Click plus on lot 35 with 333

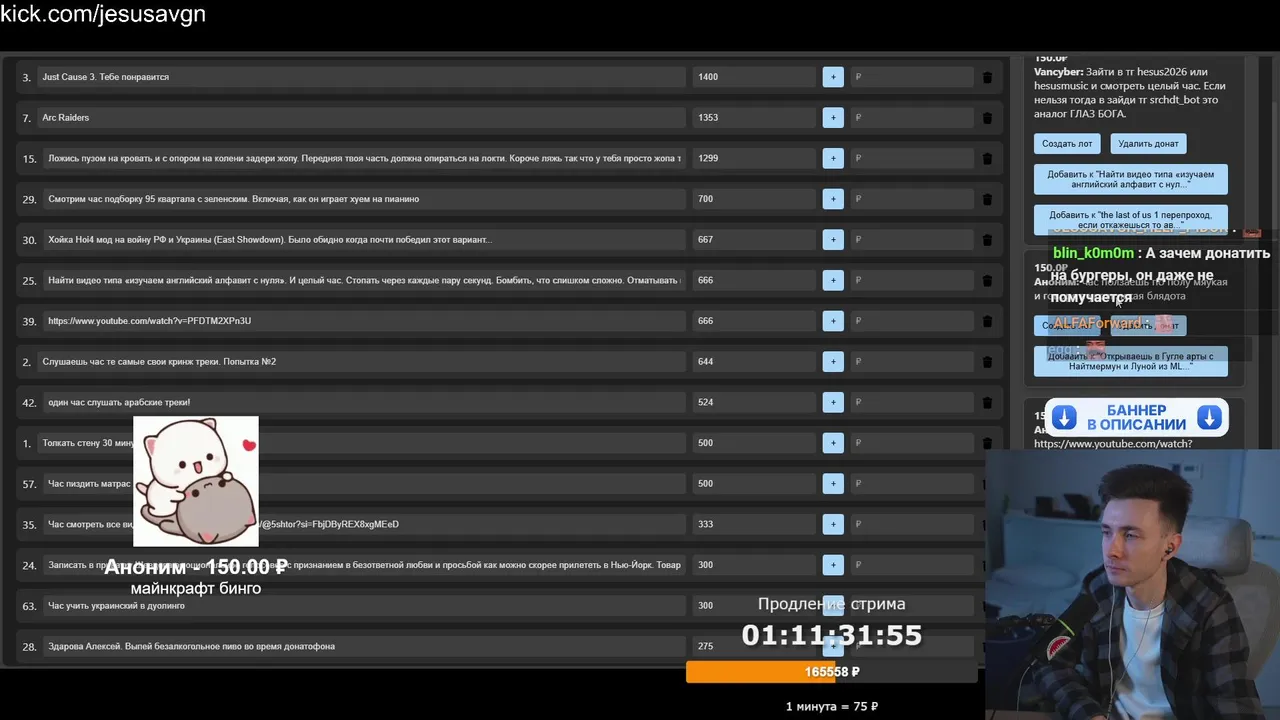coord(833,524)
